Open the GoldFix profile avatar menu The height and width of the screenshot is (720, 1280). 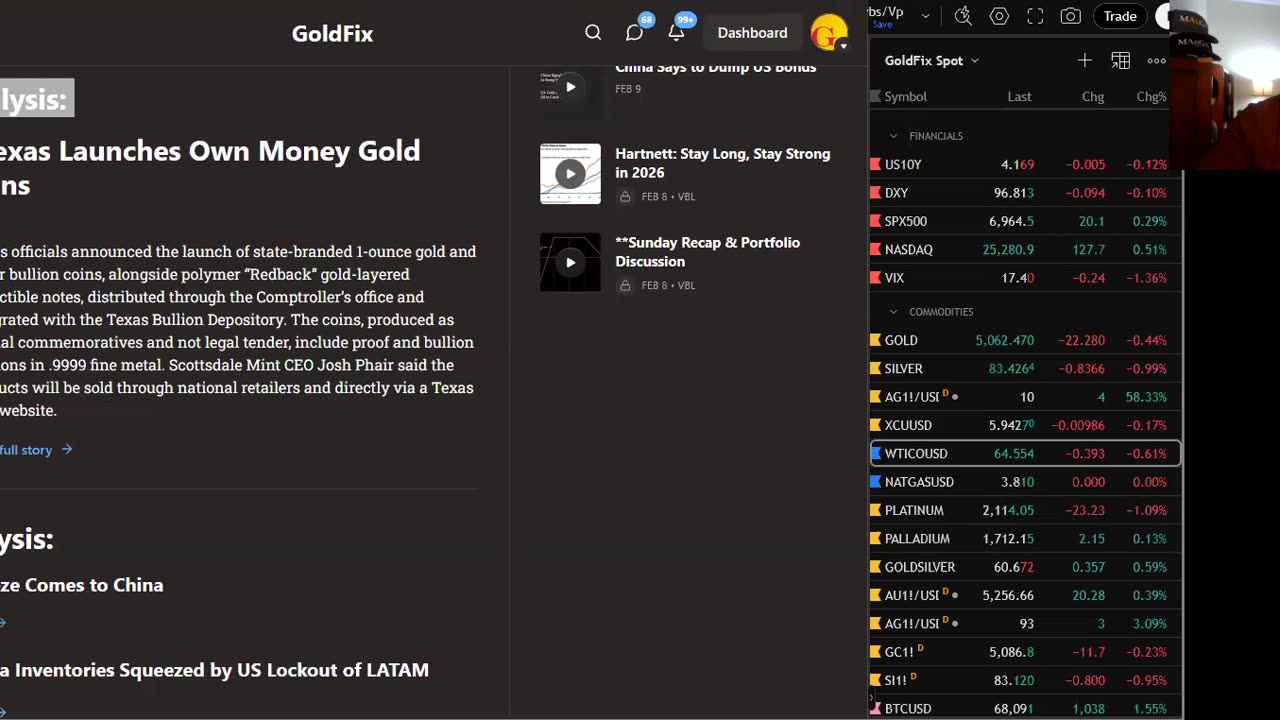(829, 33)
